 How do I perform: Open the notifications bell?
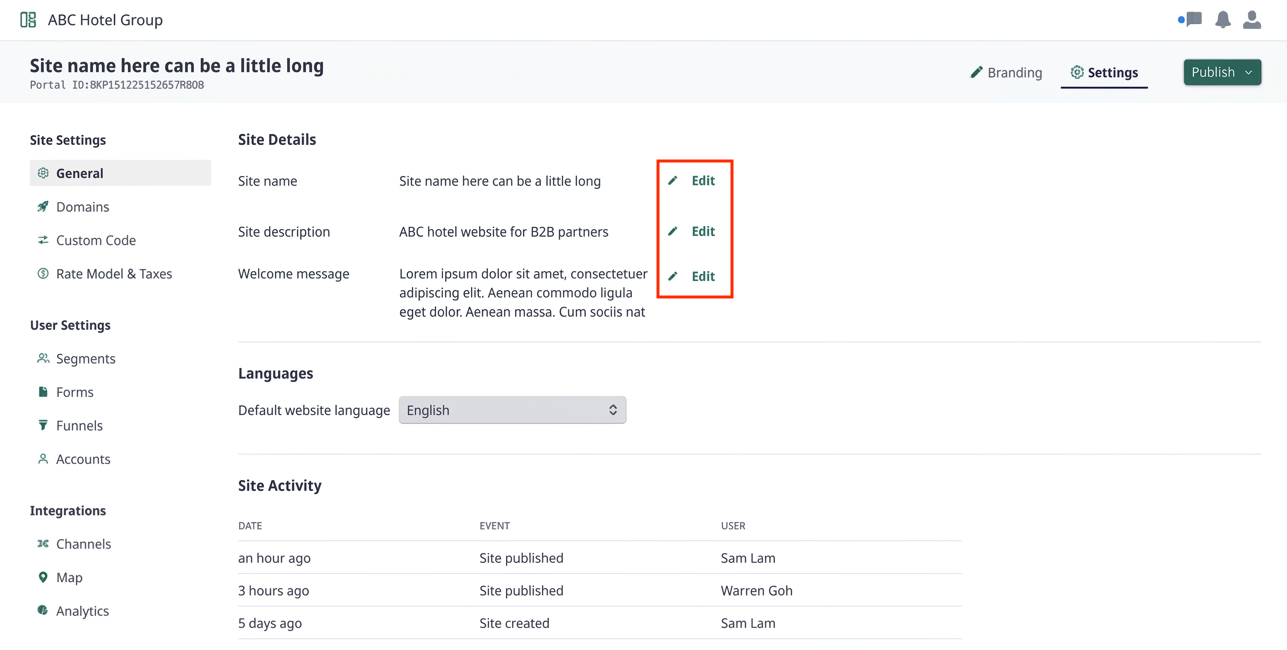click(x=1223, y=19)
